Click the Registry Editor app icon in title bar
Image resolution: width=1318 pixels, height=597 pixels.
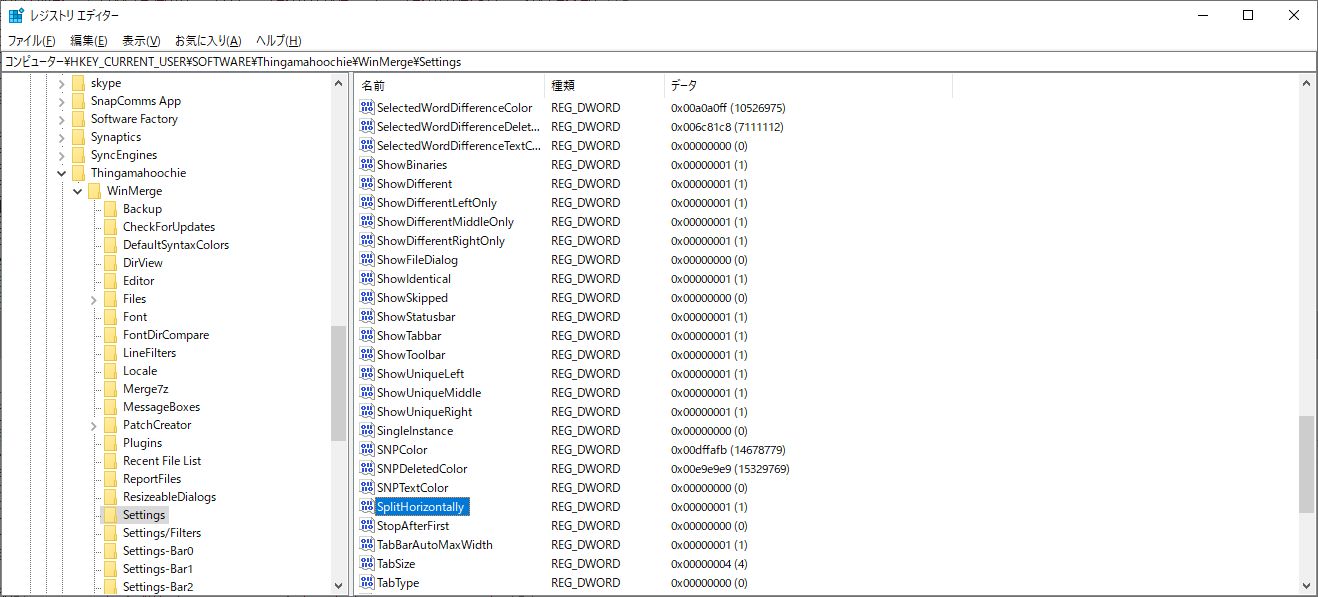[16, 15]
